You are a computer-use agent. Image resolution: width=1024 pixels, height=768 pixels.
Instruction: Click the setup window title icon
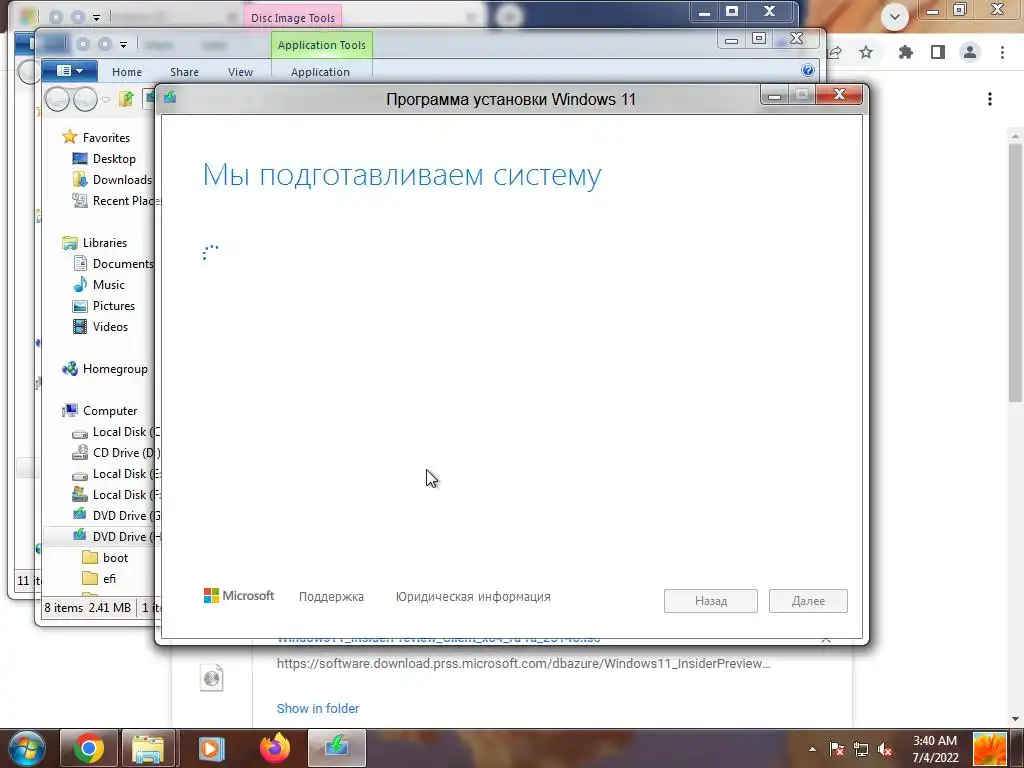[170, 97]
